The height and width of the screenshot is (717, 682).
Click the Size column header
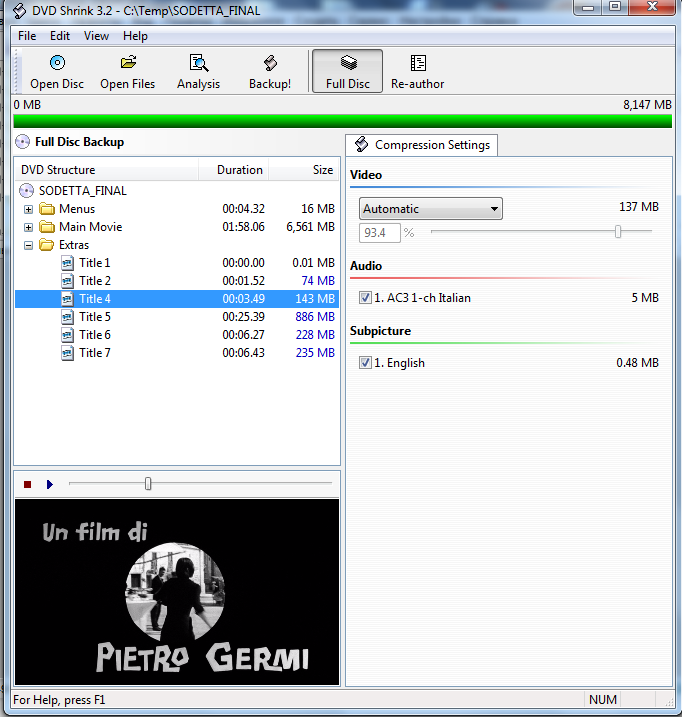(304, 170)
